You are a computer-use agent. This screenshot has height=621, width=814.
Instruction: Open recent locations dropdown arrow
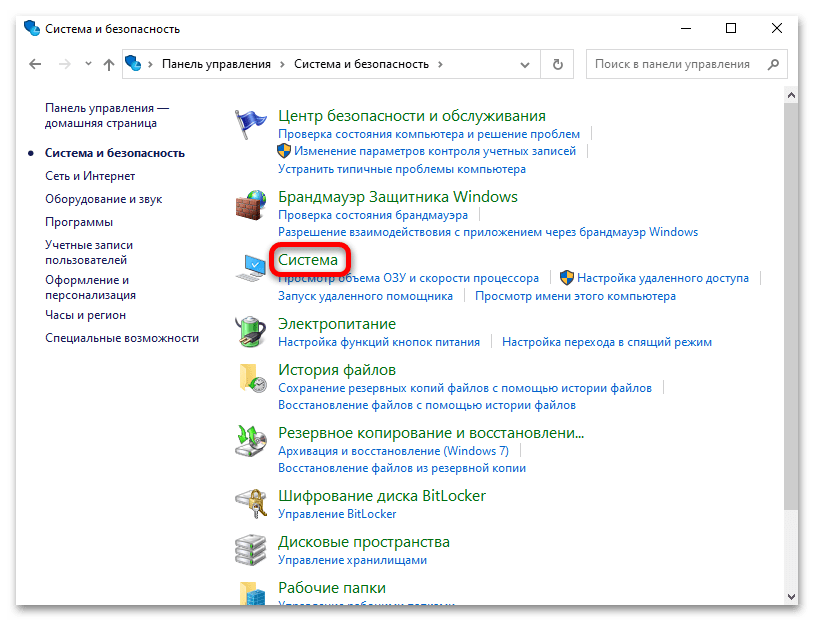tap(88, 64)
